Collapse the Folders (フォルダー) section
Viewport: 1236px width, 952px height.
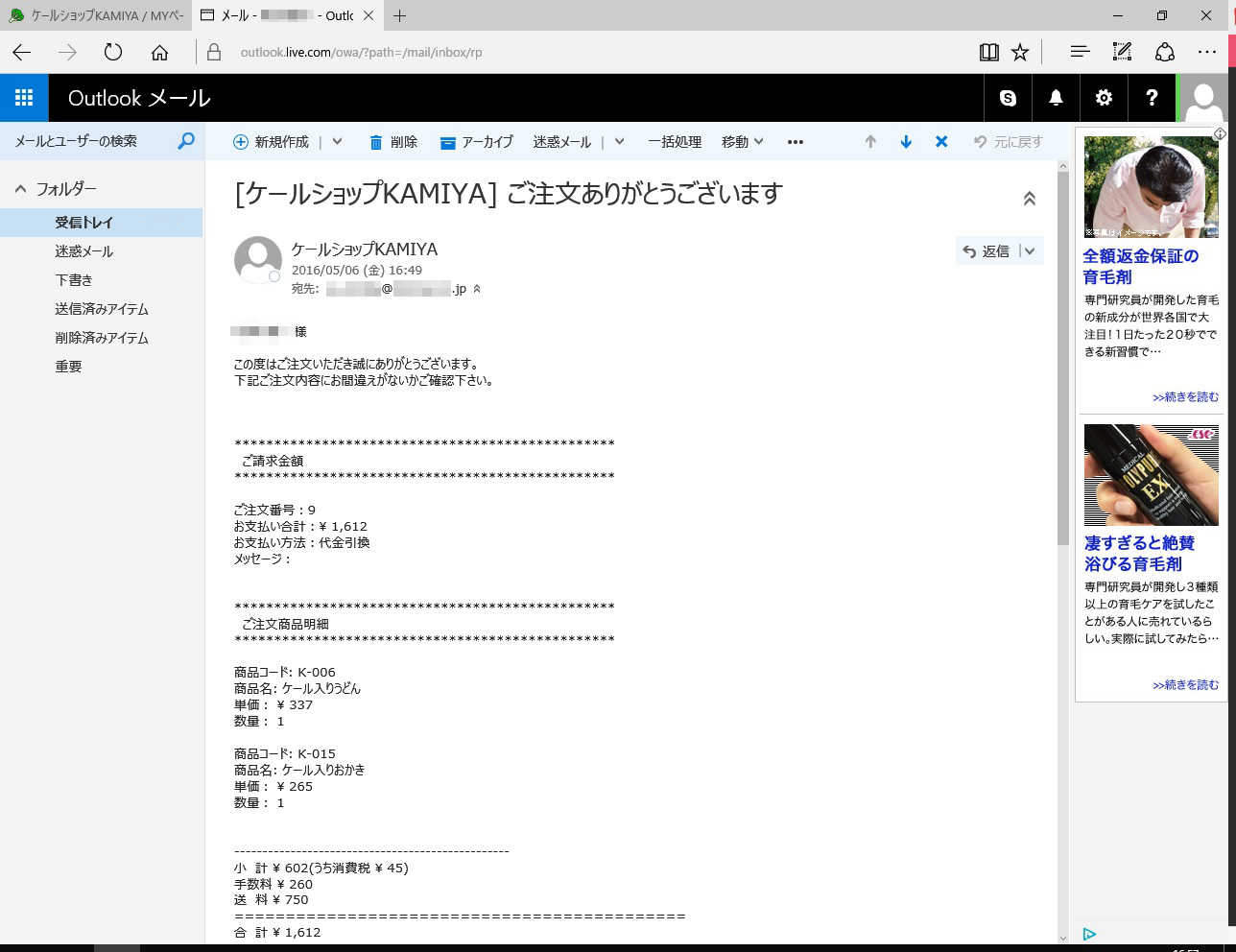[20, 189]
